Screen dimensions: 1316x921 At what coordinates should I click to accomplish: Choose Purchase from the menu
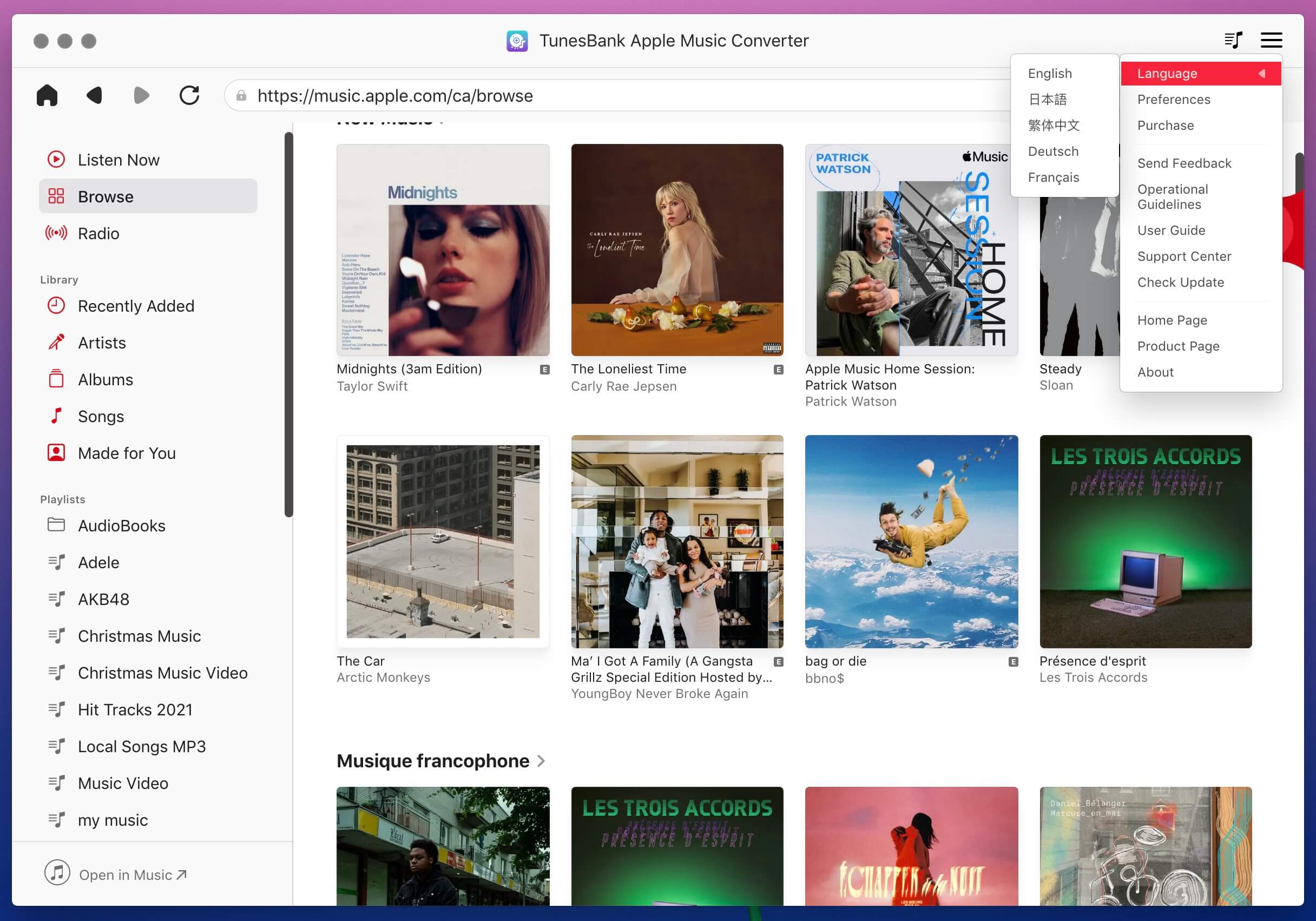(x=1201, y=126)
